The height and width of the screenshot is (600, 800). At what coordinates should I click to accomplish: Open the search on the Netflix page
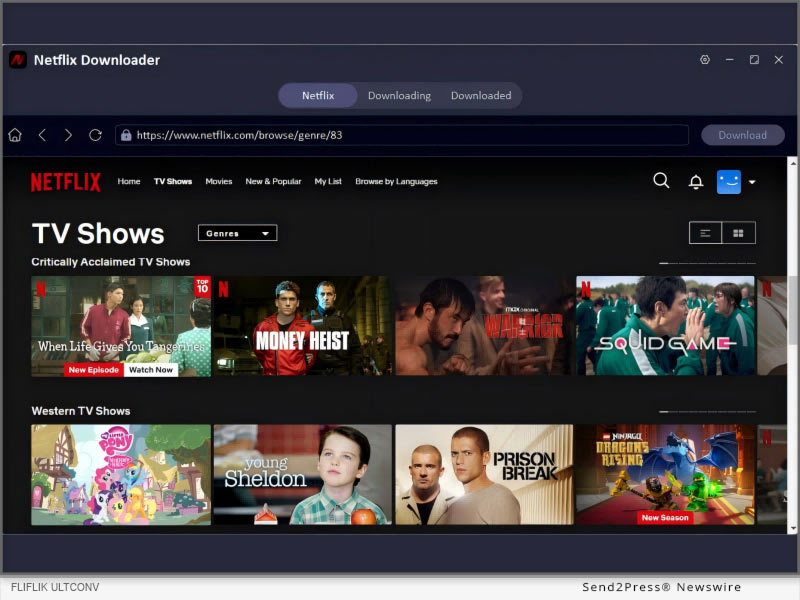tap(661, 181)
